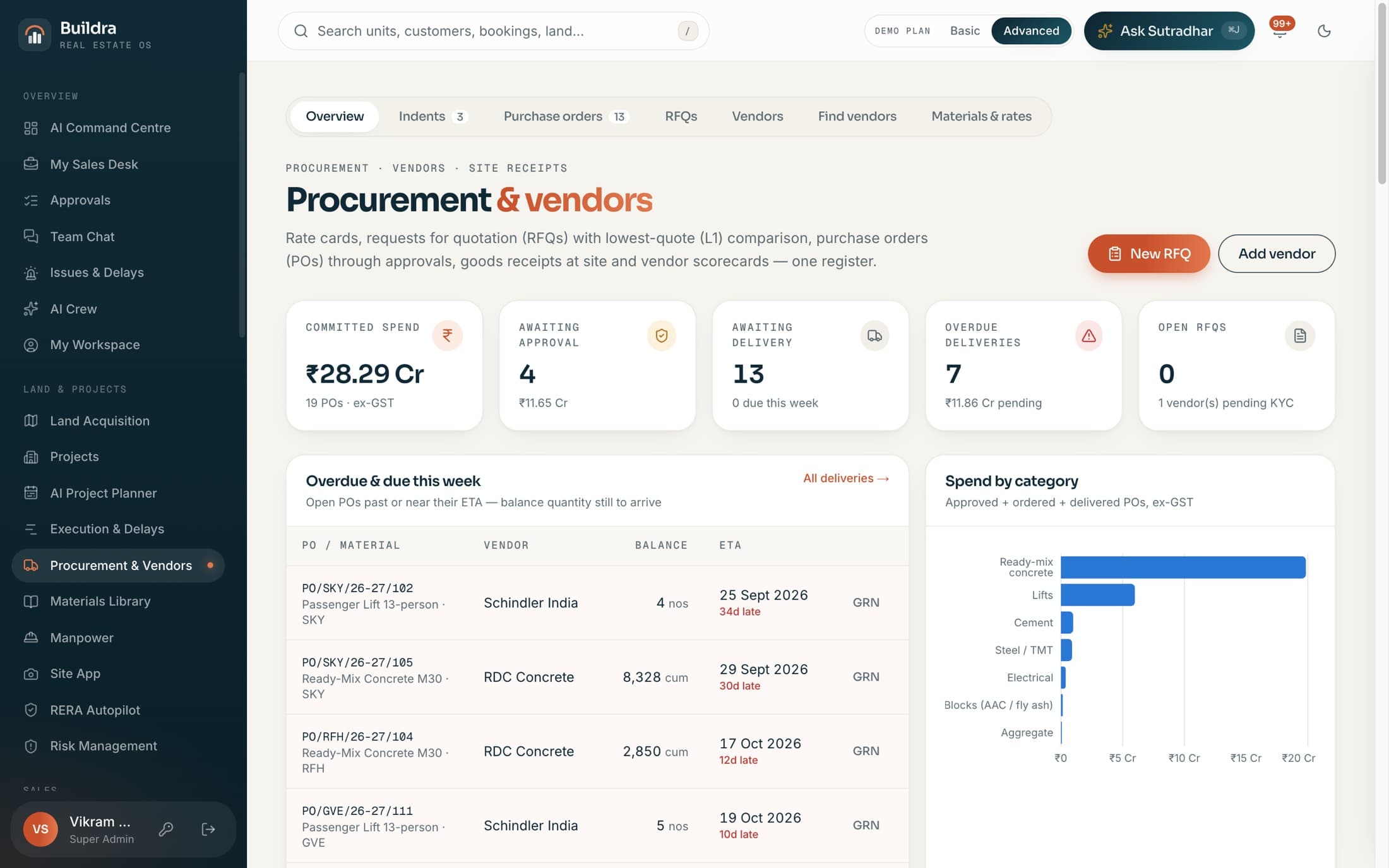
Task: Click GRN for PO/RFH/26-27/104
Action: [x=866, y=751]
